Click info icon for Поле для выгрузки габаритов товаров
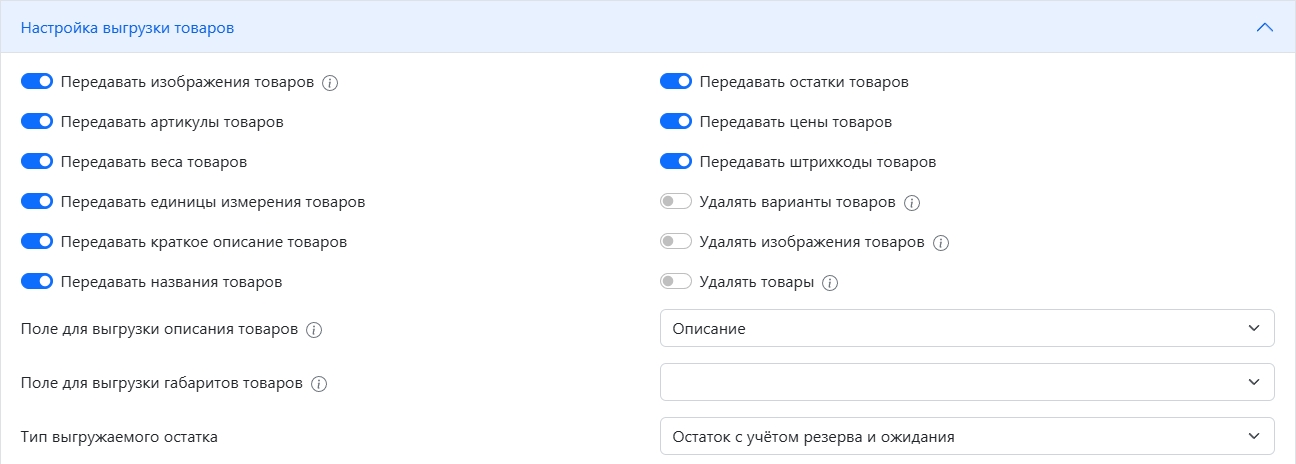This screenshot has height=464, width=1296. tap(319, 384)
